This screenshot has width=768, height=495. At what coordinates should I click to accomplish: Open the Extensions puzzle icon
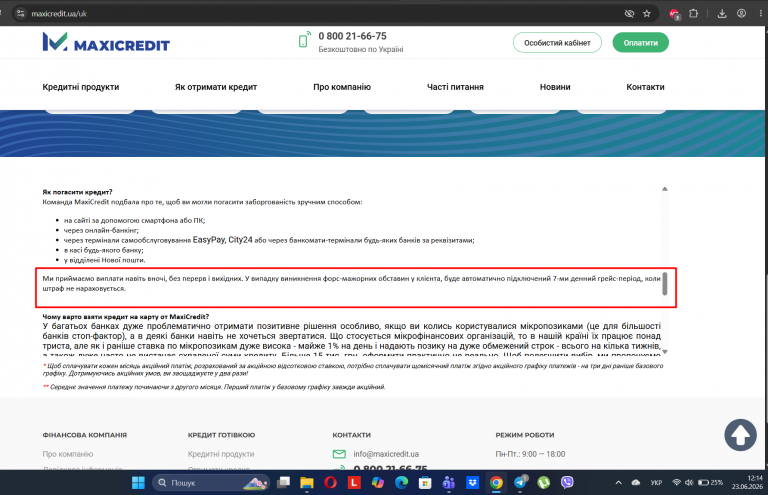point(693,14)
